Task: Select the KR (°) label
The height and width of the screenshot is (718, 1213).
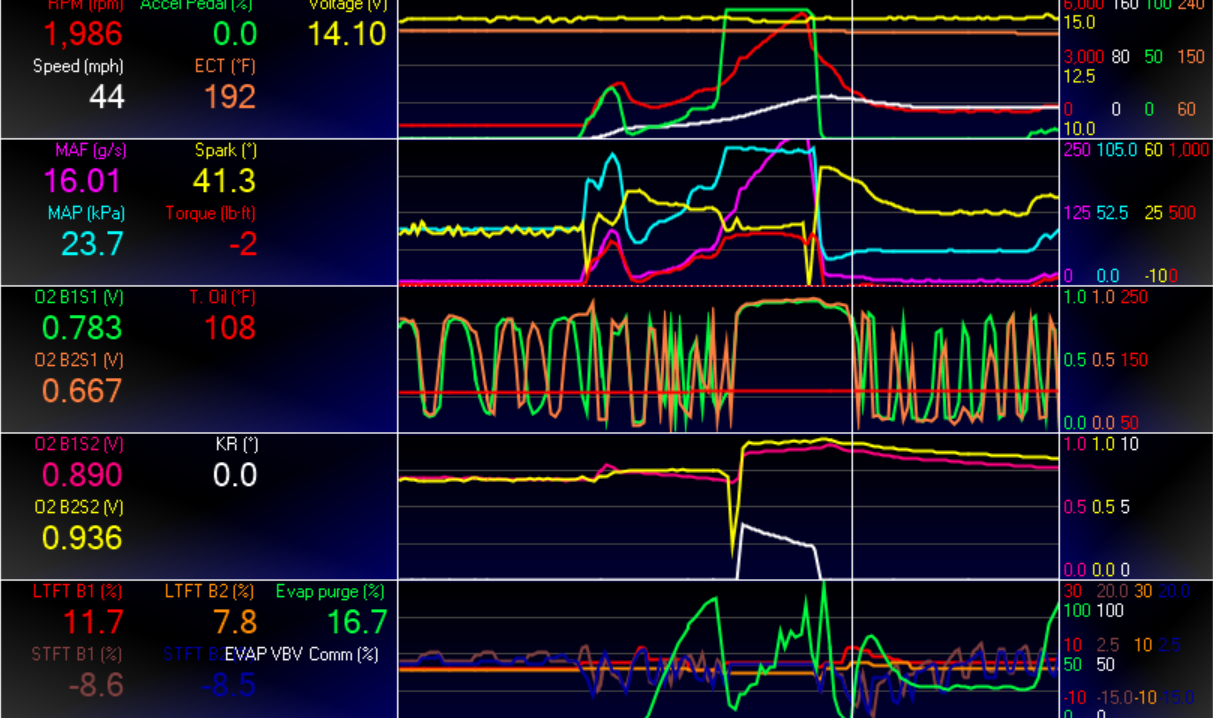Action: pos(237,443)
